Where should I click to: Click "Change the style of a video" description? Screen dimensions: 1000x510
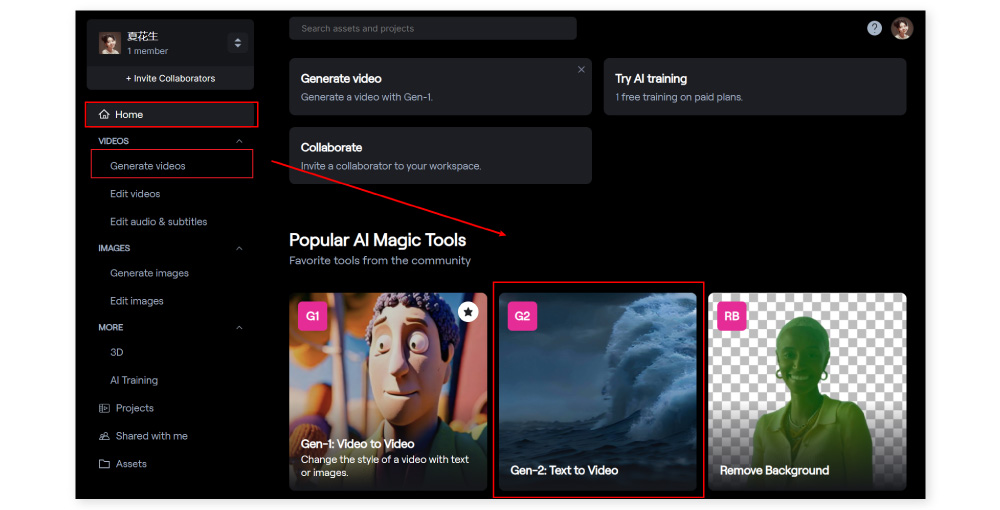point(385,466)
